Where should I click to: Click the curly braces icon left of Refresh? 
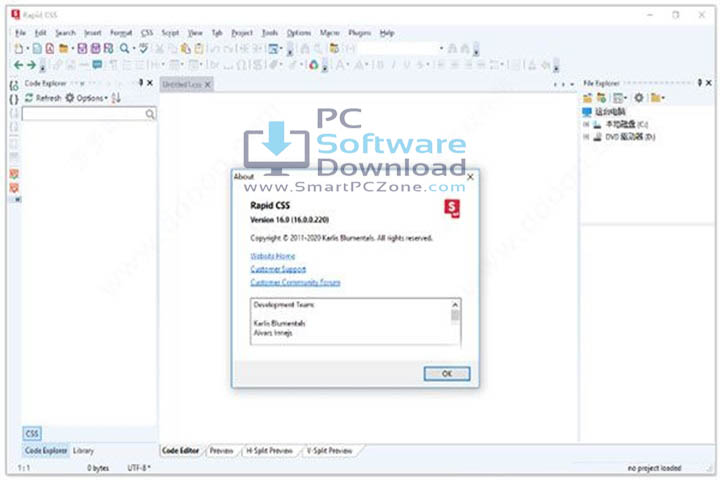click(14, 99)
